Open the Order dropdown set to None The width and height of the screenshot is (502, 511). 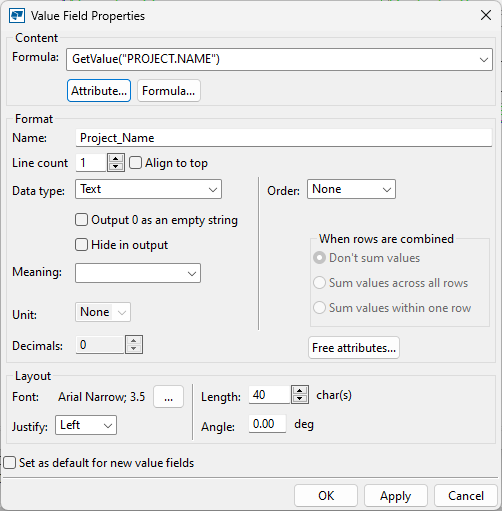tap(351, 189)
